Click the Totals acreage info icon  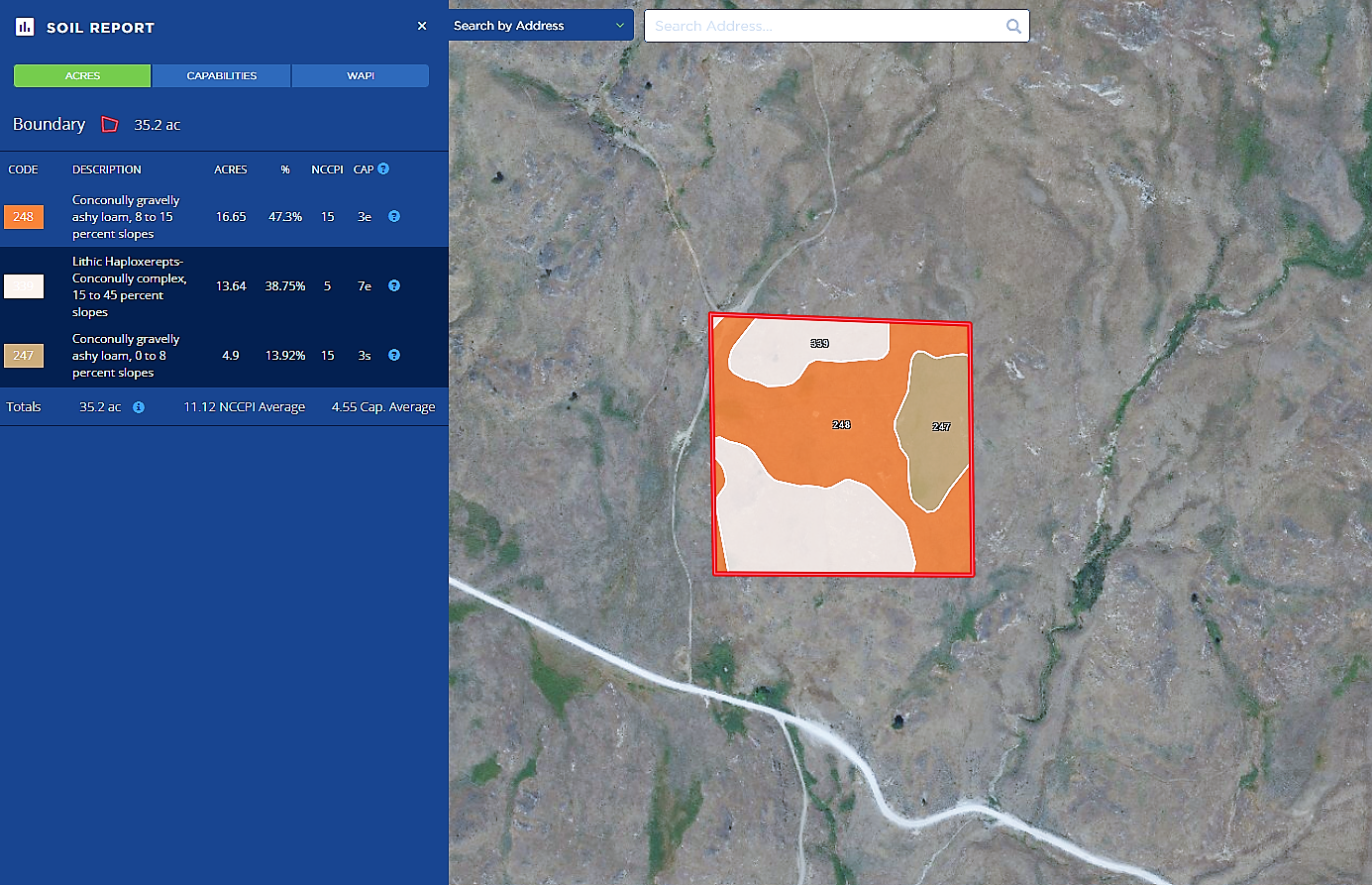click(139, 407)
